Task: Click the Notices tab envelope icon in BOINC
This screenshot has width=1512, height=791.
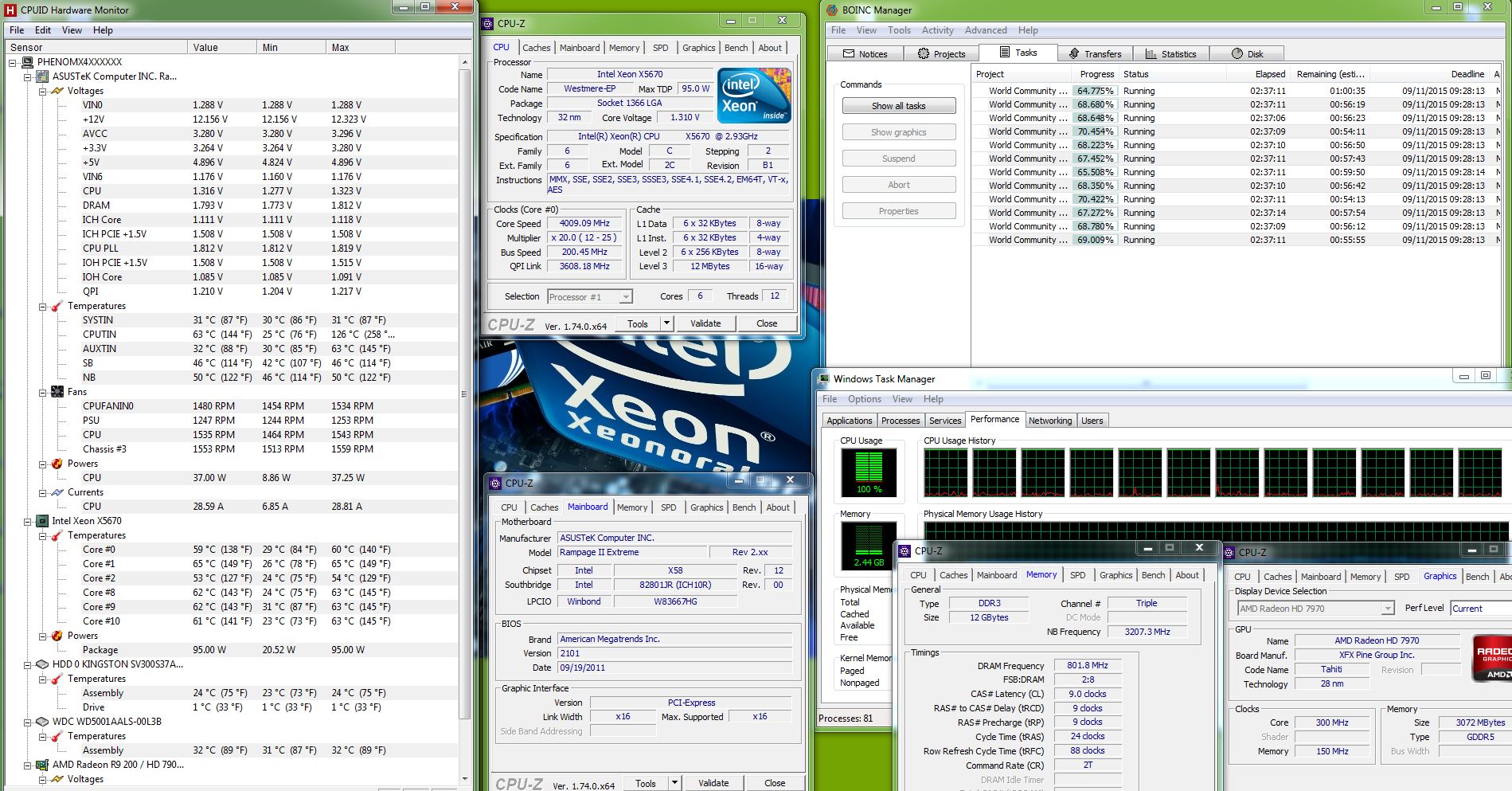Action: pos(849,54)
